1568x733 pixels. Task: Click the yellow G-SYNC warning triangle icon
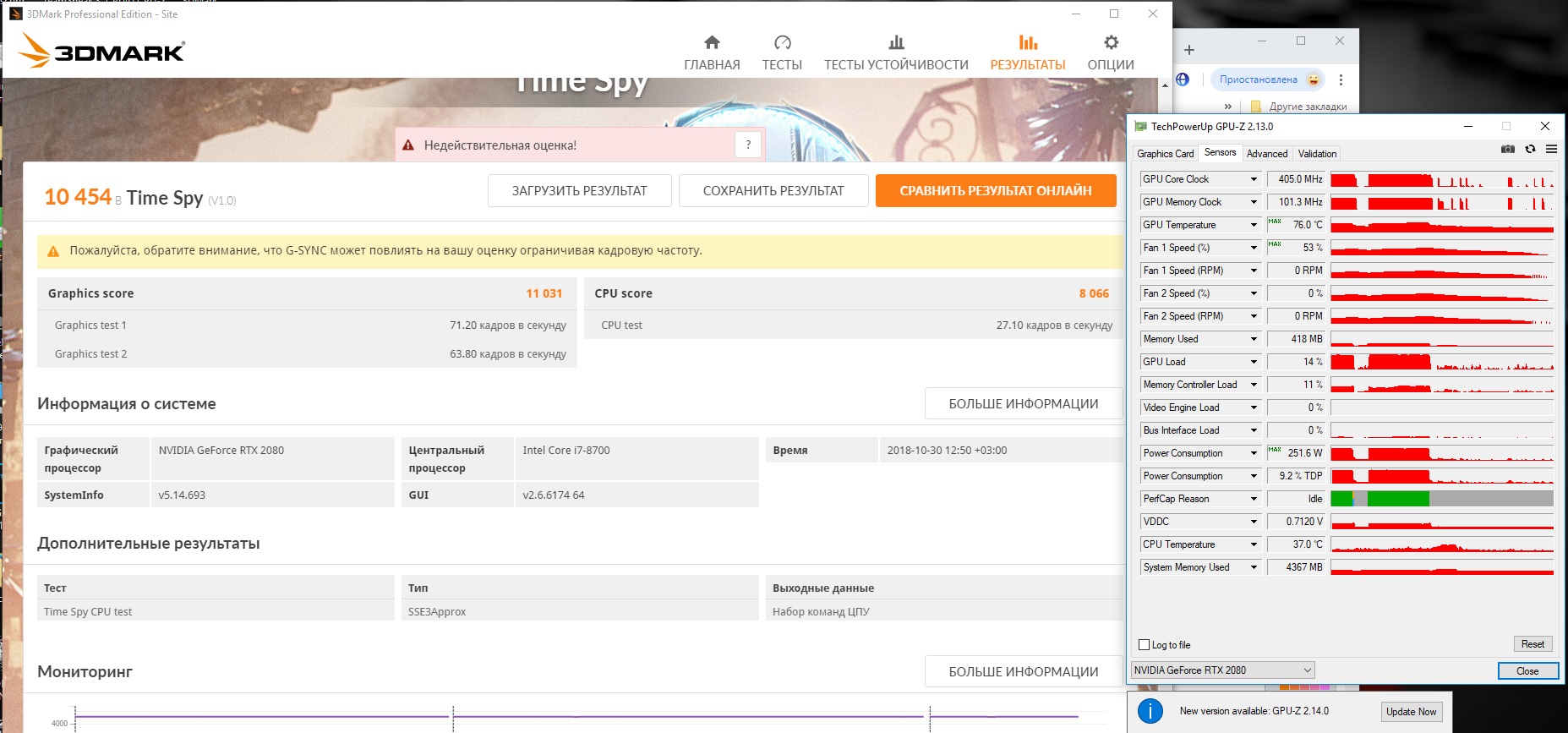[x=53, y=251]
